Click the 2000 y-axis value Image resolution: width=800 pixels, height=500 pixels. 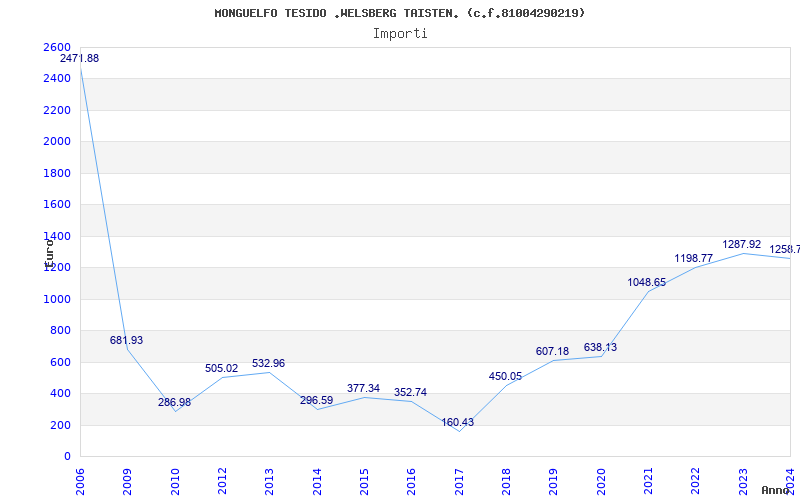point(57,141)
